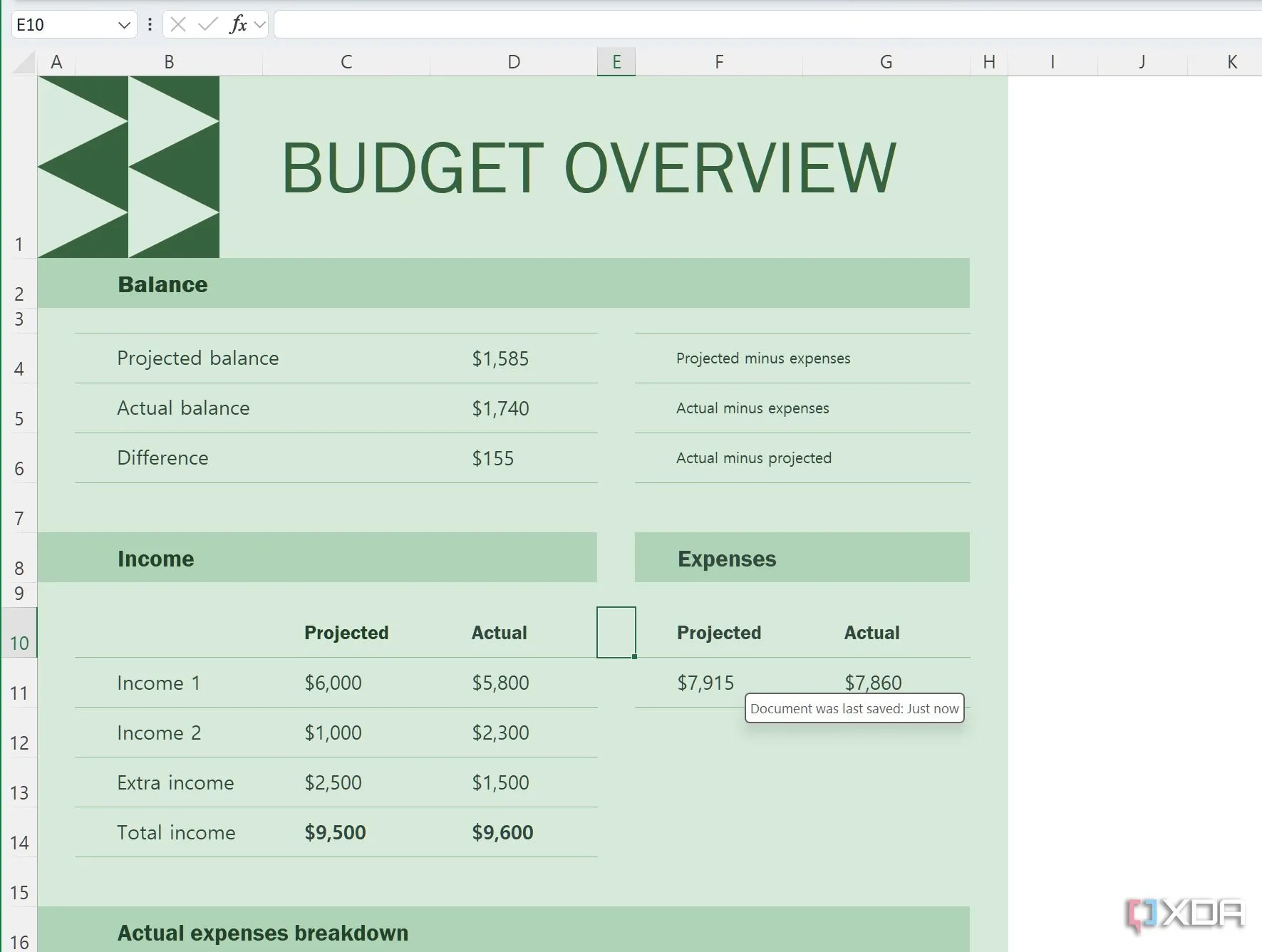
Task: Click the Balance section heading
Action: click(162, 284)
